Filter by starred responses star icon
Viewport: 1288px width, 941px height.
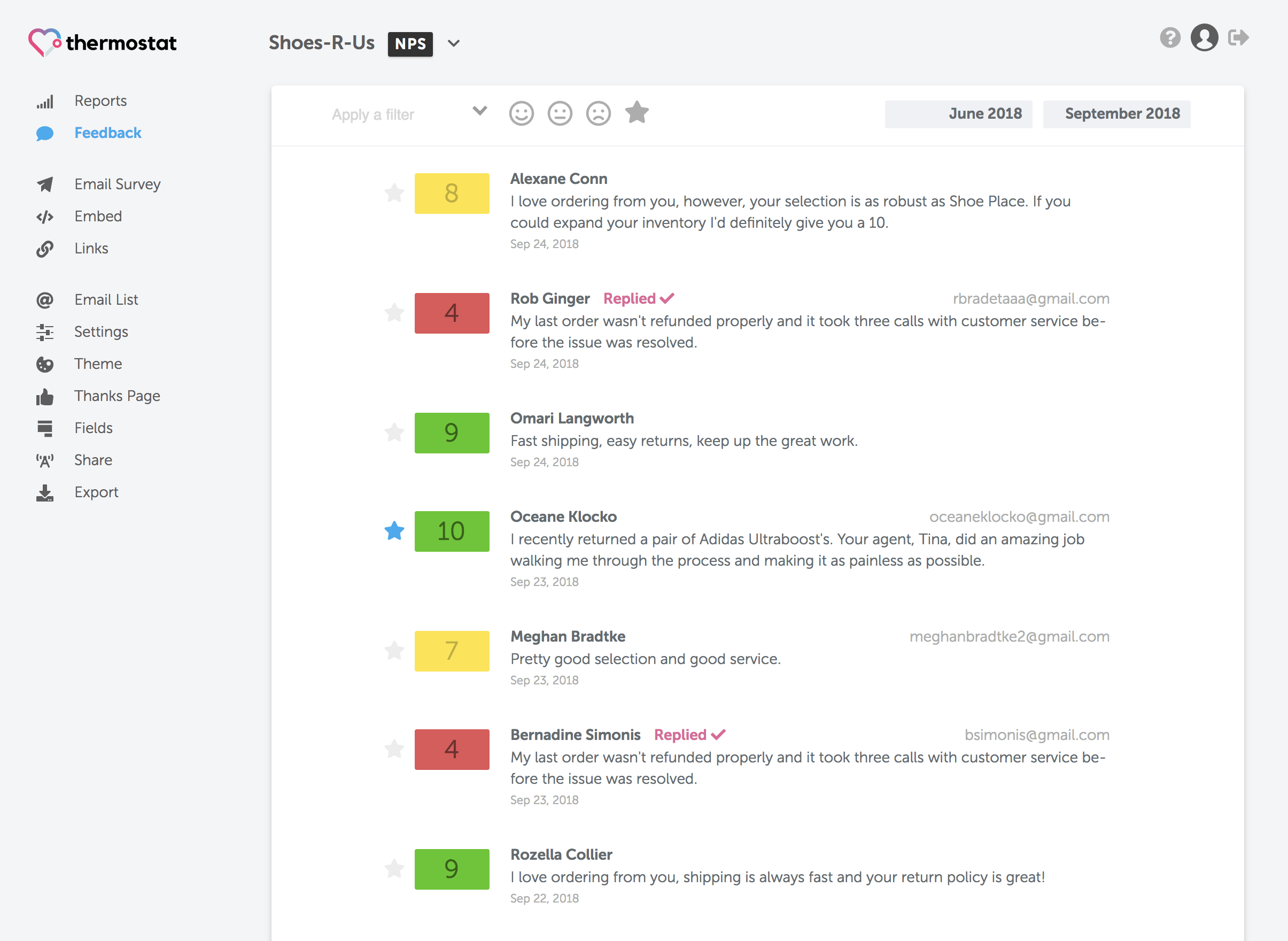click(x=637, y=112)
